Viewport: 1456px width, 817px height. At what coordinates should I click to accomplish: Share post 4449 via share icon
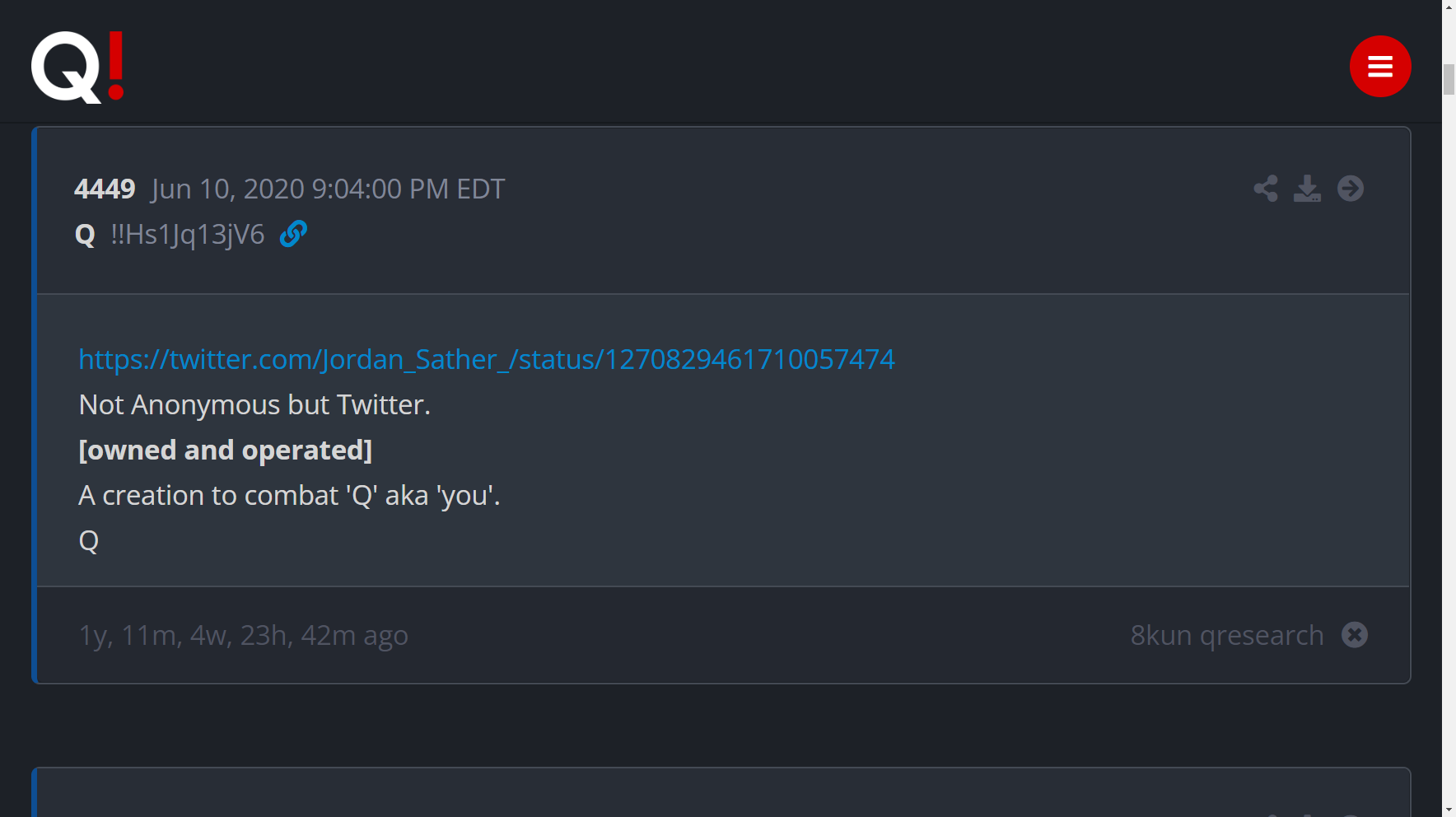pos(1266,189)
